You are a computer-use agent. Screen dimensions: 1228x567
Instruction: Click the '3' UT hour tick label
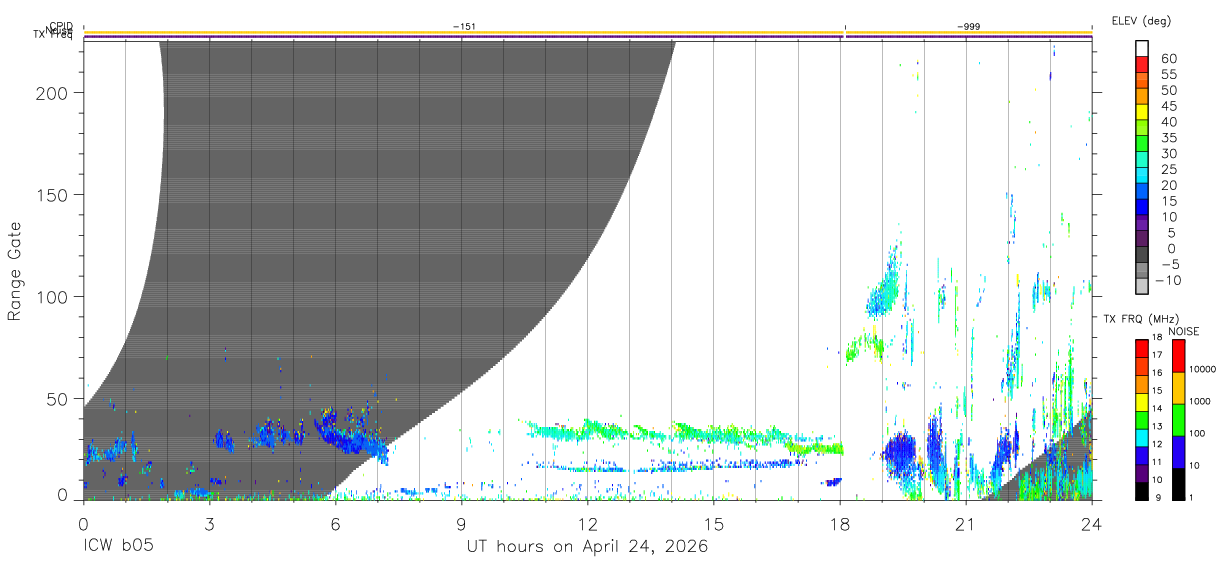209,523
